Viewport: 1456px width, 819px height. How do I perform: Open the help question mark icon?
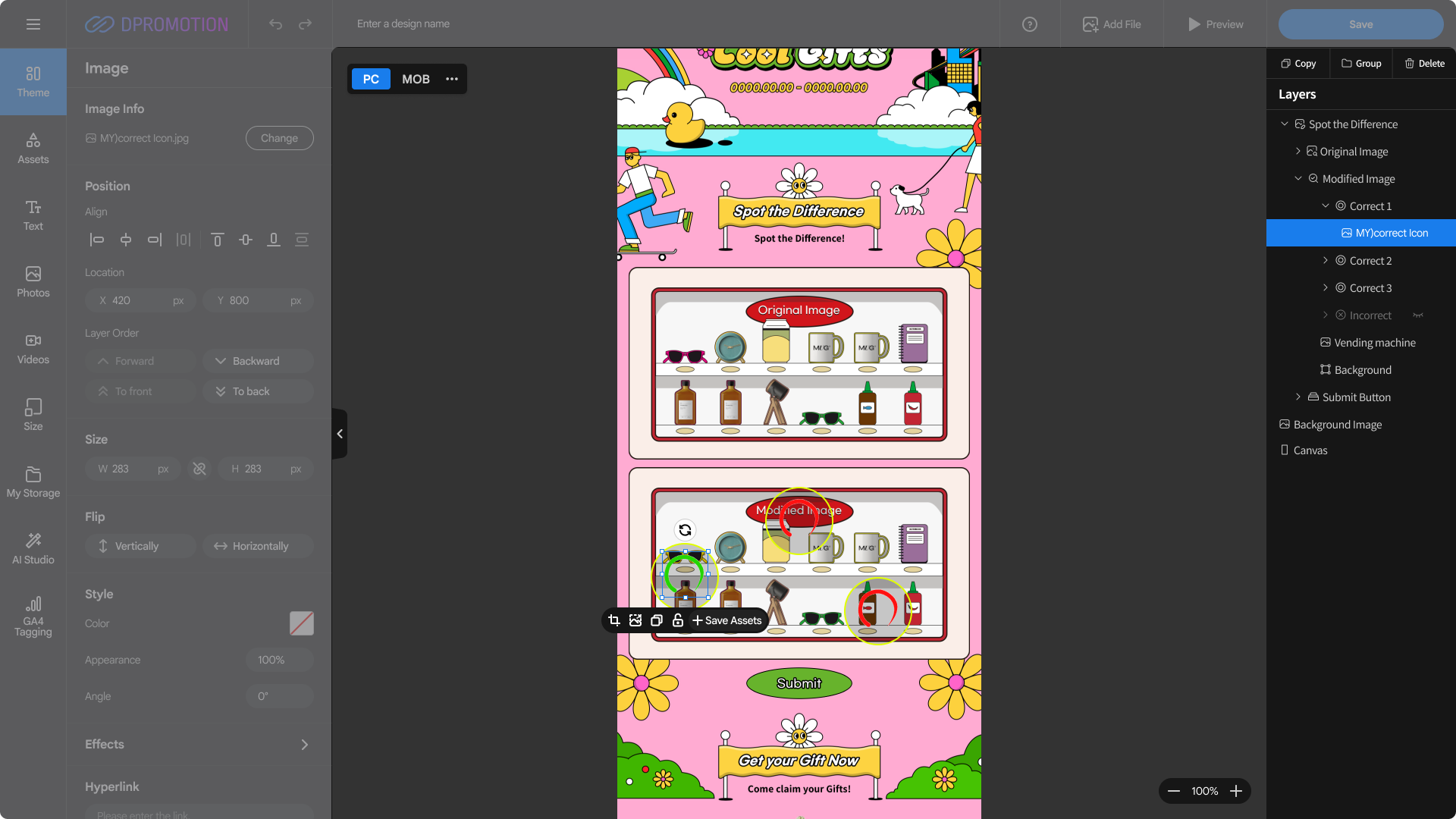click(x=1029, y=24)
